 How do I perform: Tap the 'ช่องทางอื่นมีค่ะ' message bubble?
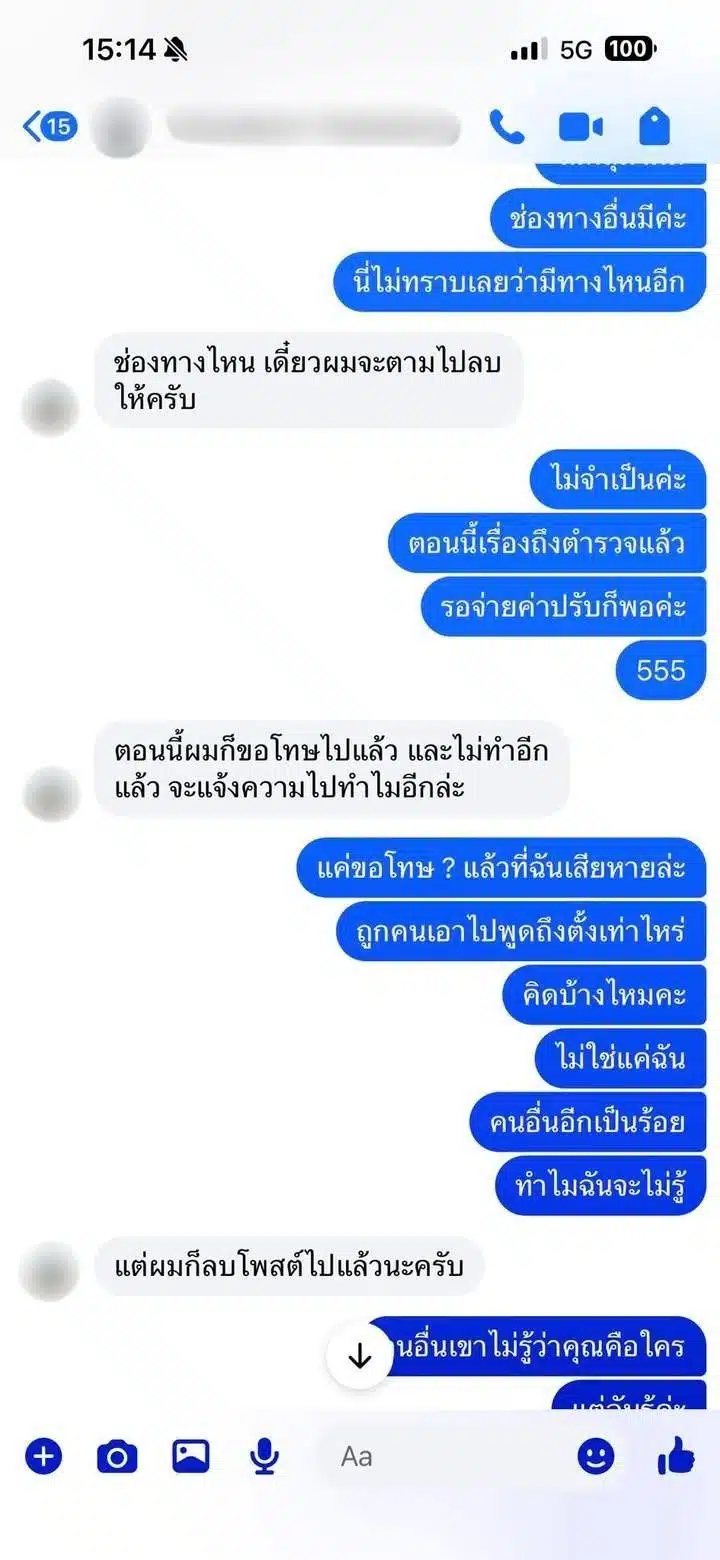(x=598, y=218)
